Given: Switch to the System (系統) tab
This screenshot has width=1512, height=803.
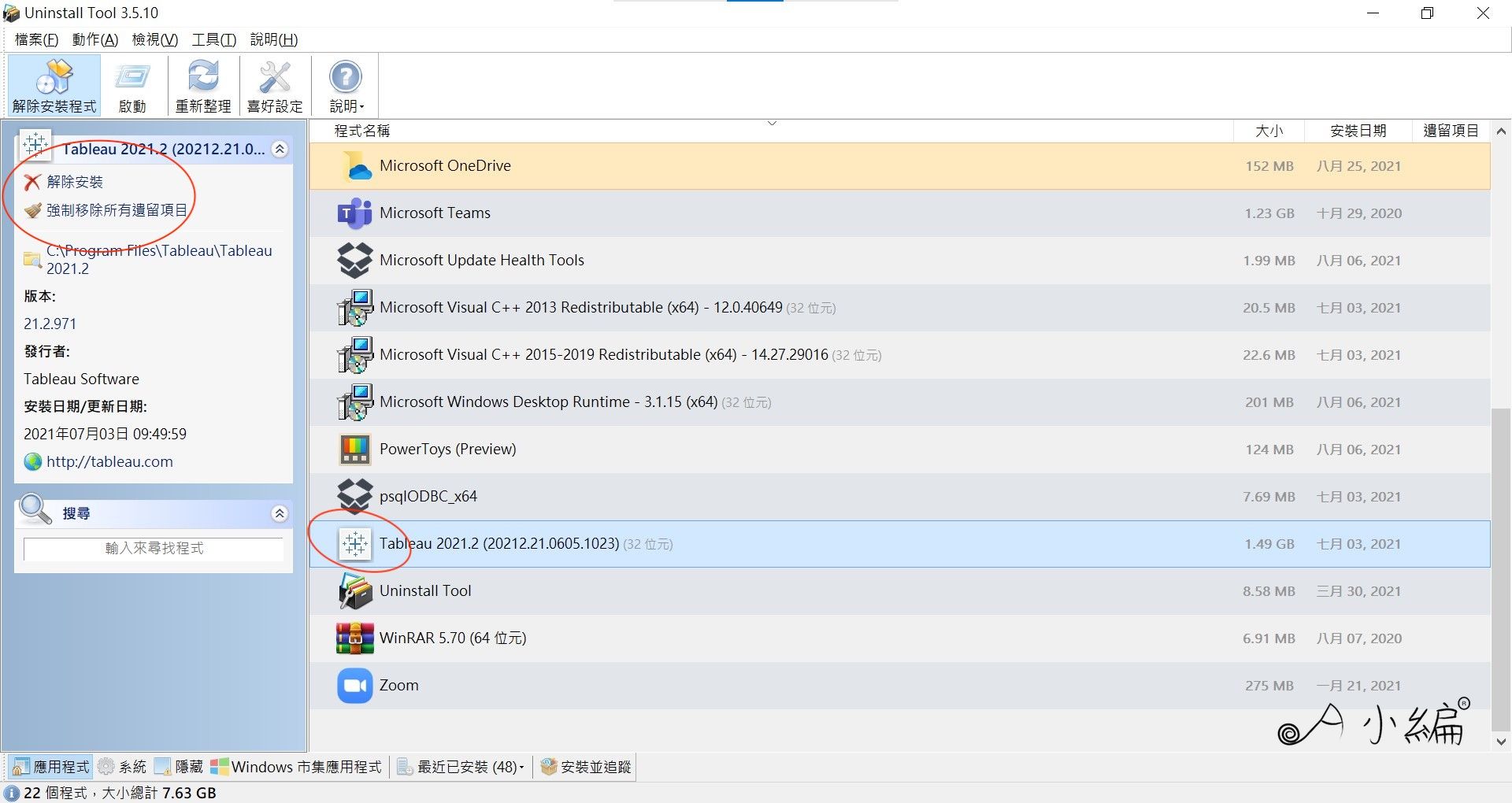Looking at the screenshot, I should (123, 767).
